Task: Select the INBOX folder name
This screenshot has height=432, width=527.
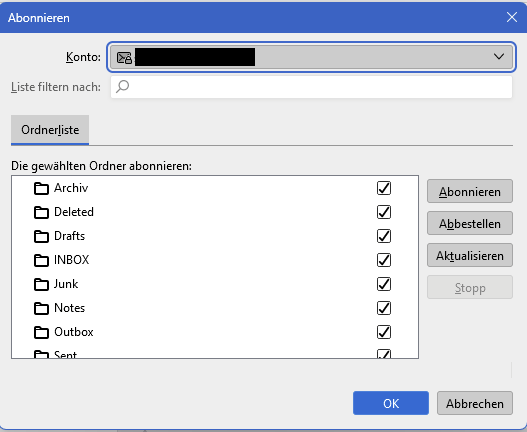Action: click(x=72, y=260)
